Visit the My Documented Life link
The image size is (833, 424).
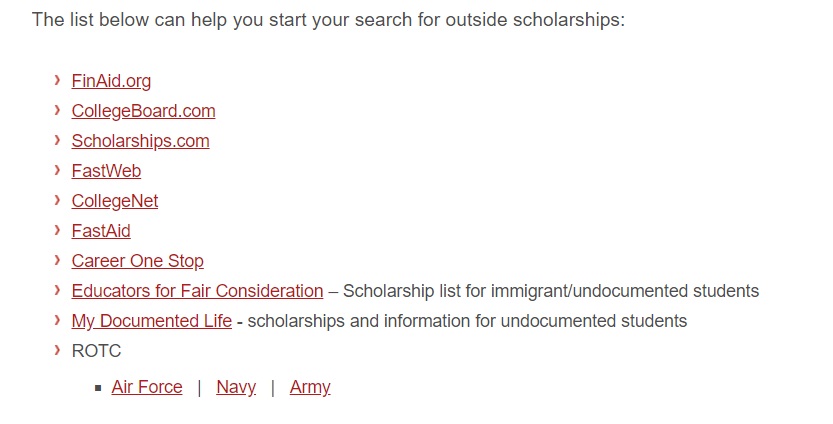pos(151,321)
